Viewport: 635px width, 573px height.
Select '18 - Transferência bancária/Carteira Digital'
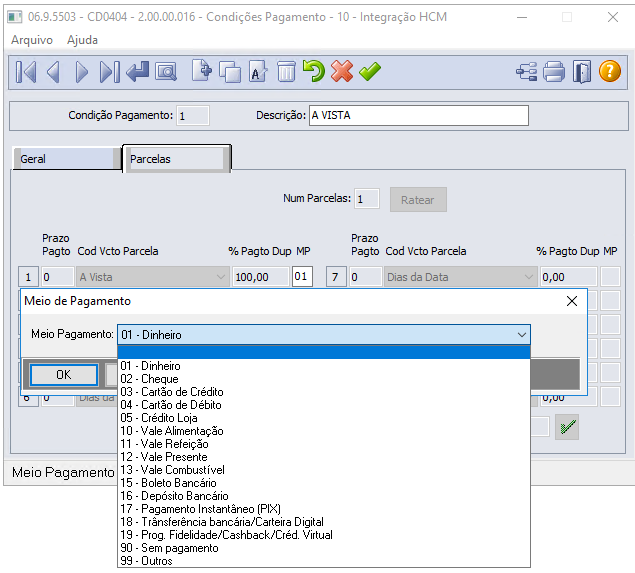click(x=324, y=522)
